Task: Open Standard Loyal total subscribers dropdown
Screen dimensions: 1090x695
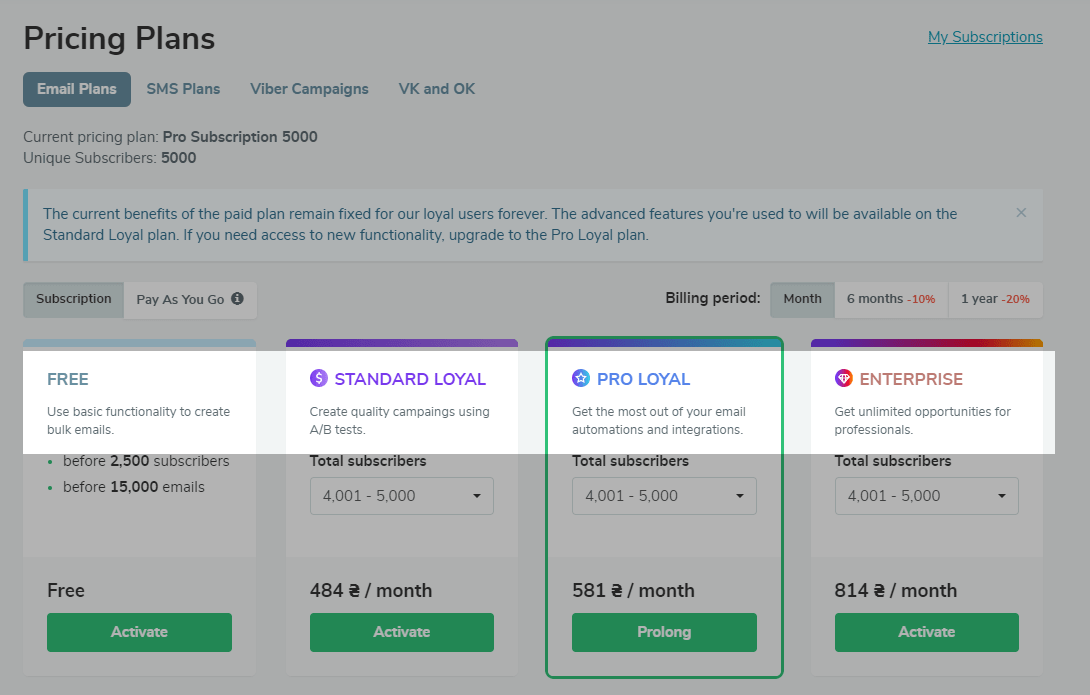Action: click(402, 496)
